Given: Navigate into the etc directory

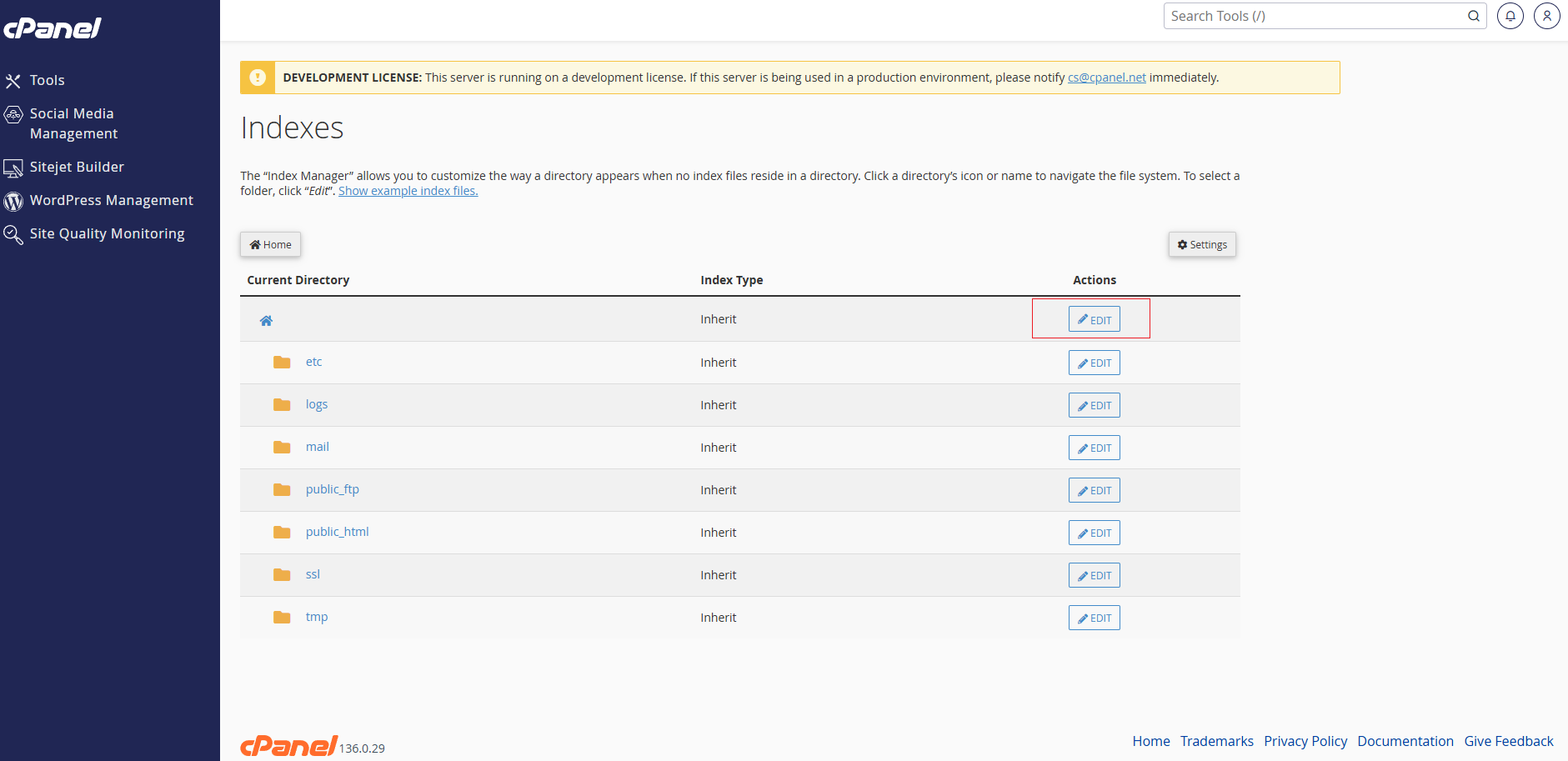Looking at the screenshot, I should 313,362.
